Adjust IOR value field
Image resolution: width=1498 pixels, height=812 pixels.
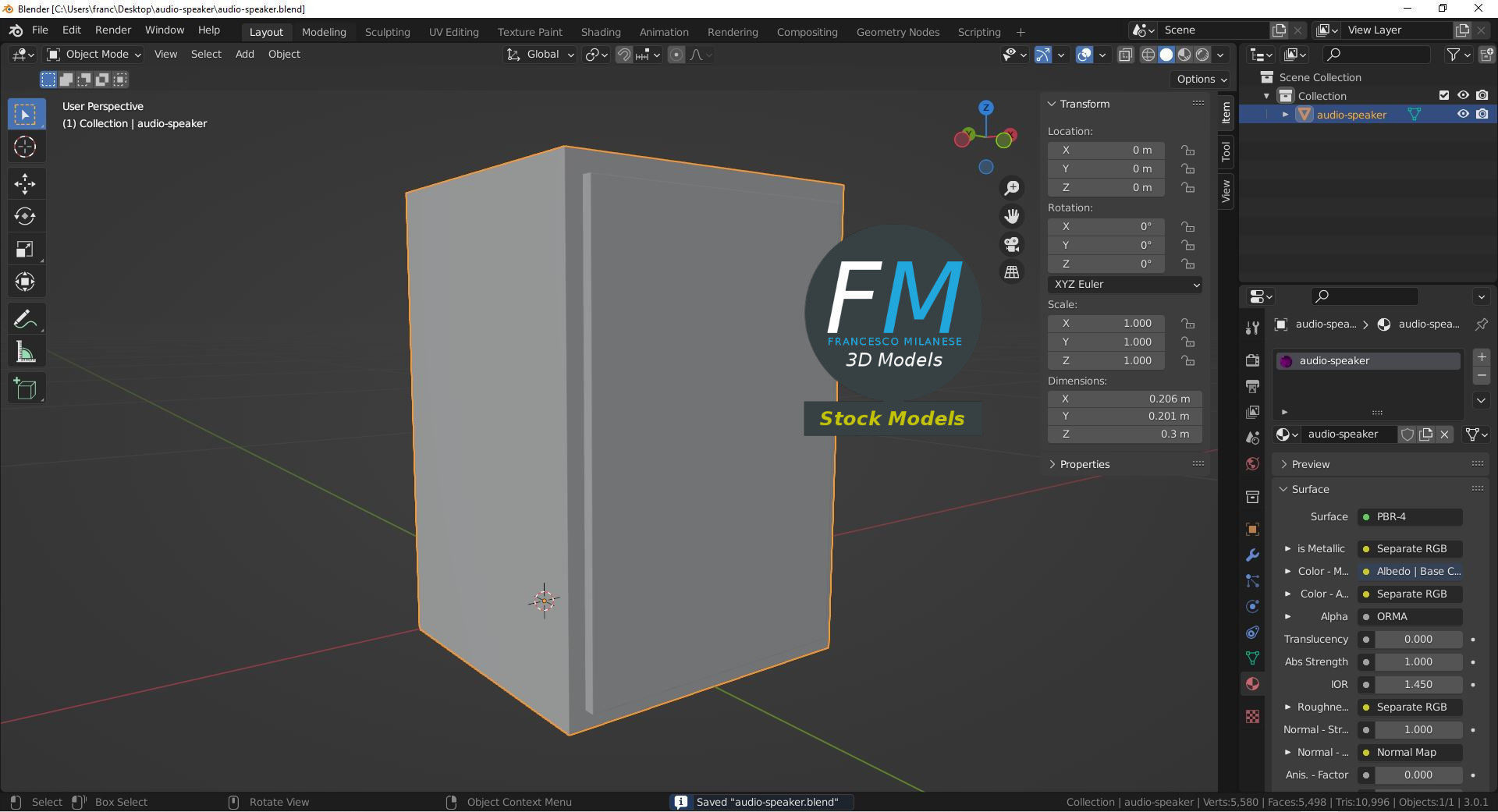1418,684
